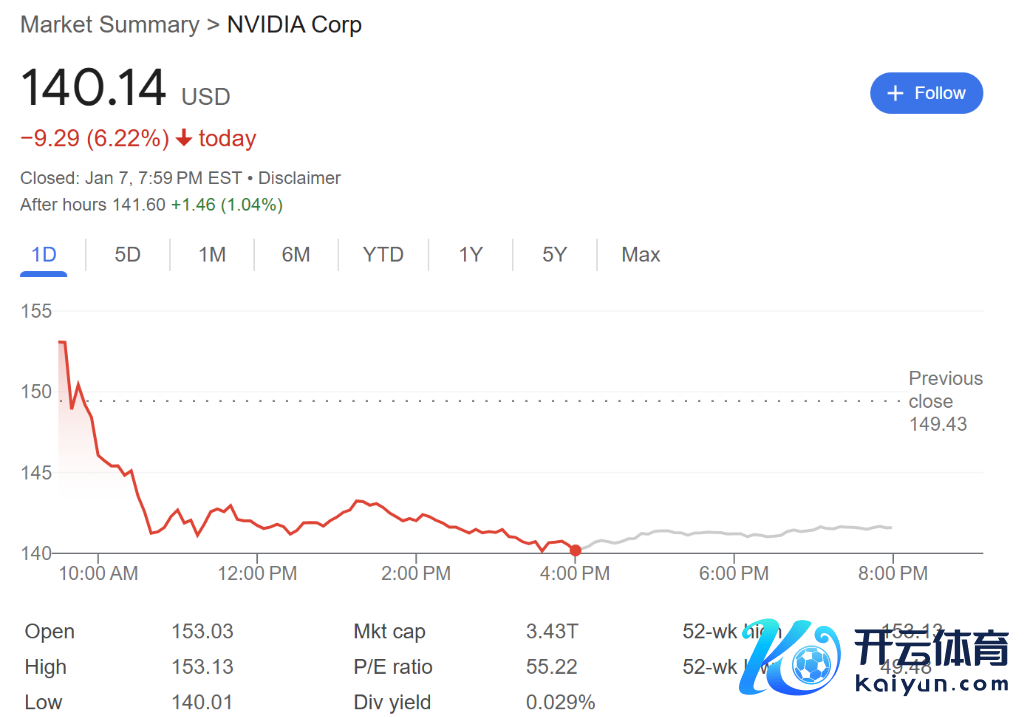1024x717 pixels.
Task: Go to Market Summary breadcrumb link
Action: pos(110,25)
